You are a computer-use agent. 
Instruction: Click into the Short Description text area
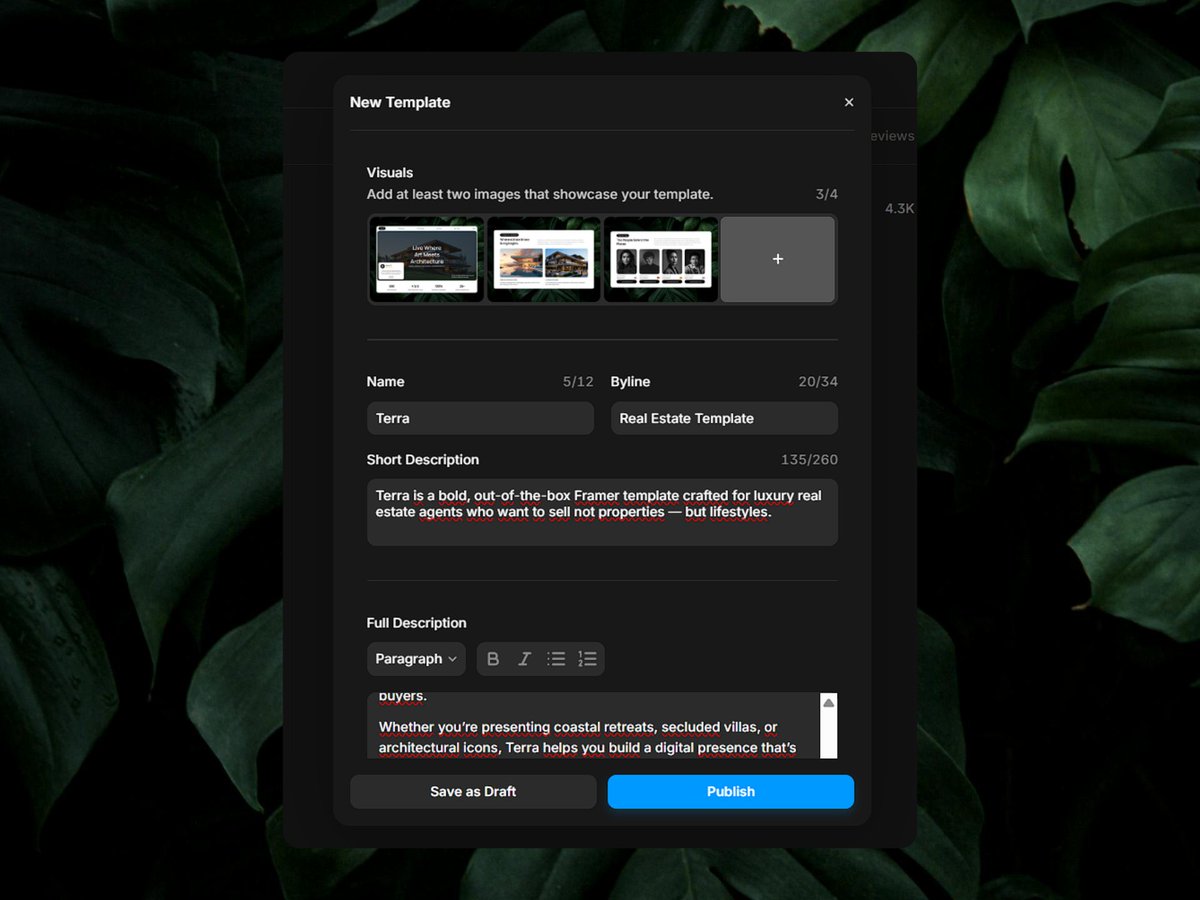click(602, 512)
